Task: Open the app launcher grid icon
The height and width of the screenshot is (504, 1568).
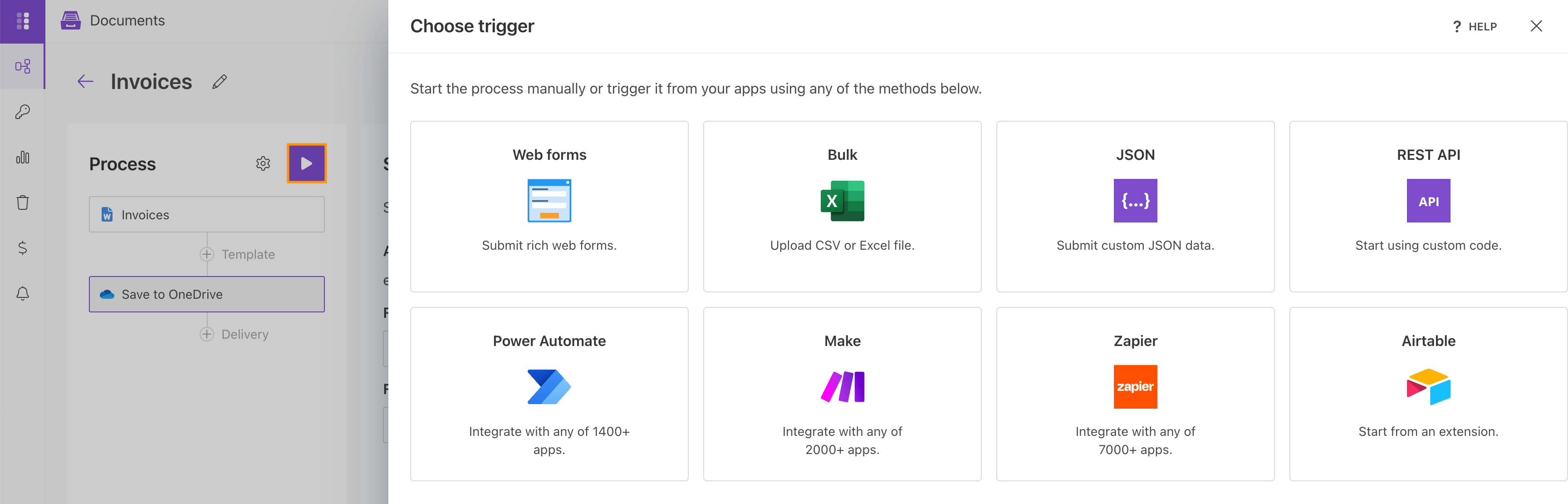Action: (x=23, y=21)
